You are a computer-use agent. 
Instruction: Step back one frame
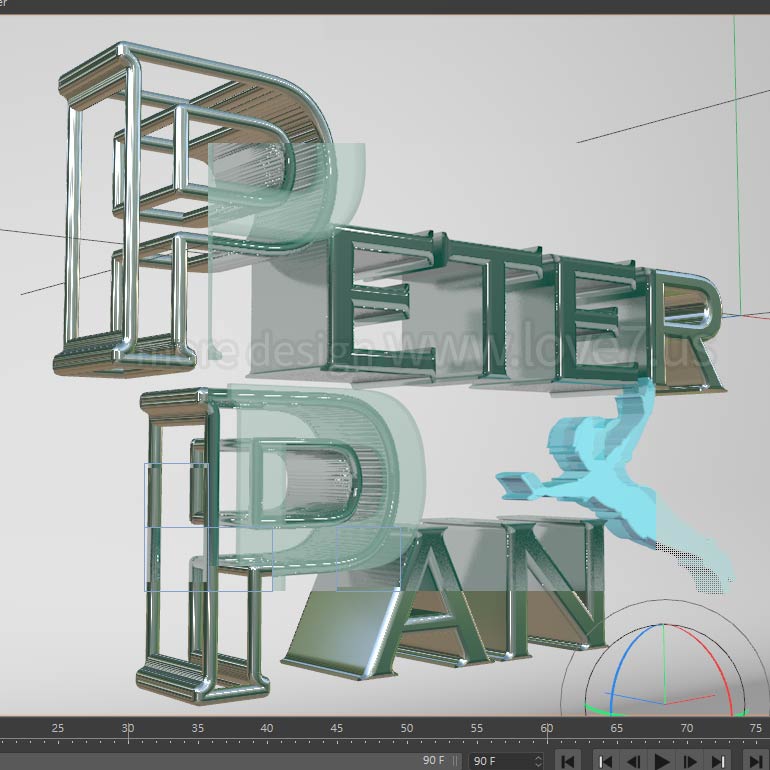(633, 761)
